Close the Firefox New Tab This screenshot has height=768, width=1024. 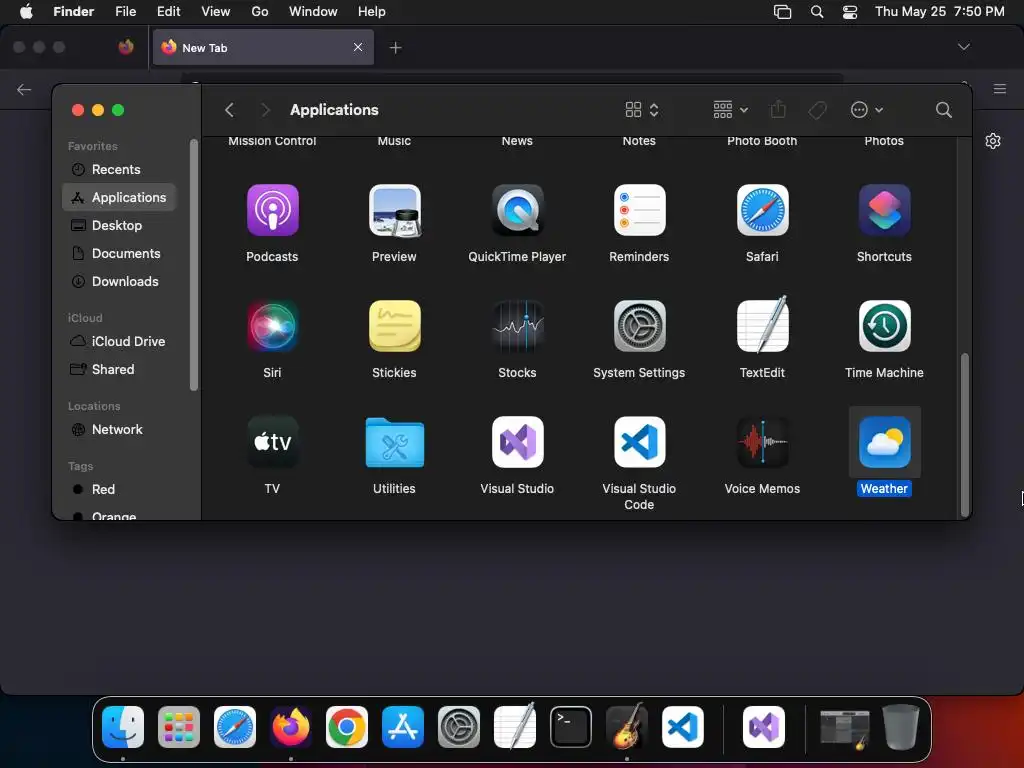click(358, 47)
